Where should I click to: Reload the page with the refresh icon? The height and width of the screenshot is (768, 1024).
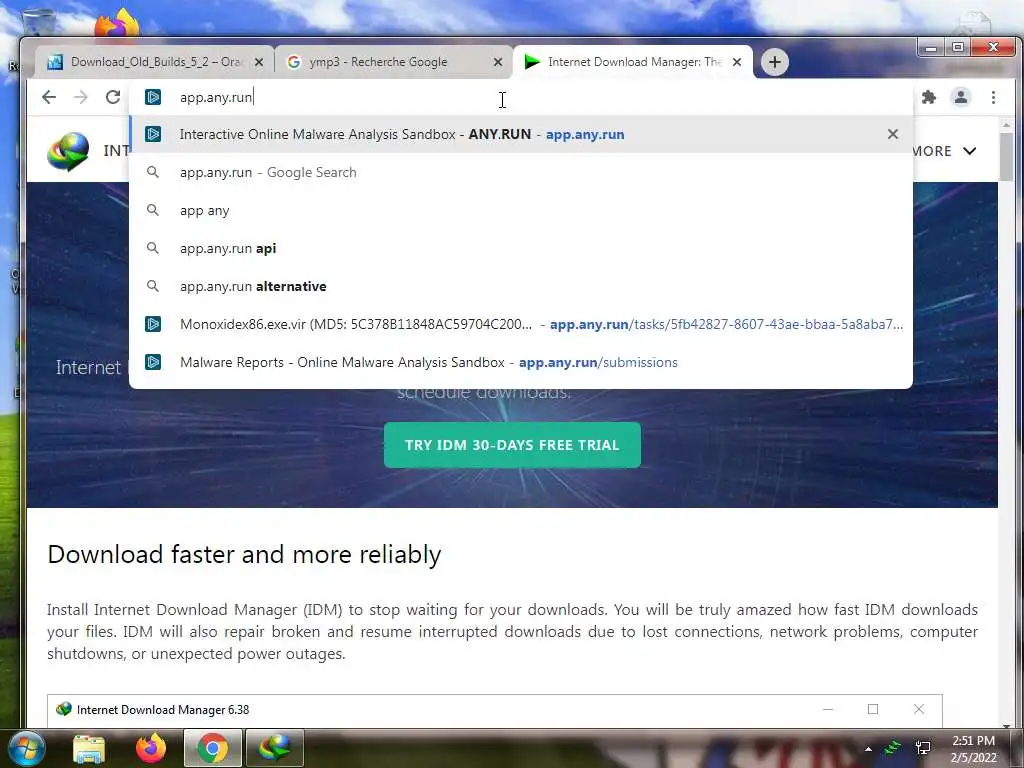(x=113, y=97)
